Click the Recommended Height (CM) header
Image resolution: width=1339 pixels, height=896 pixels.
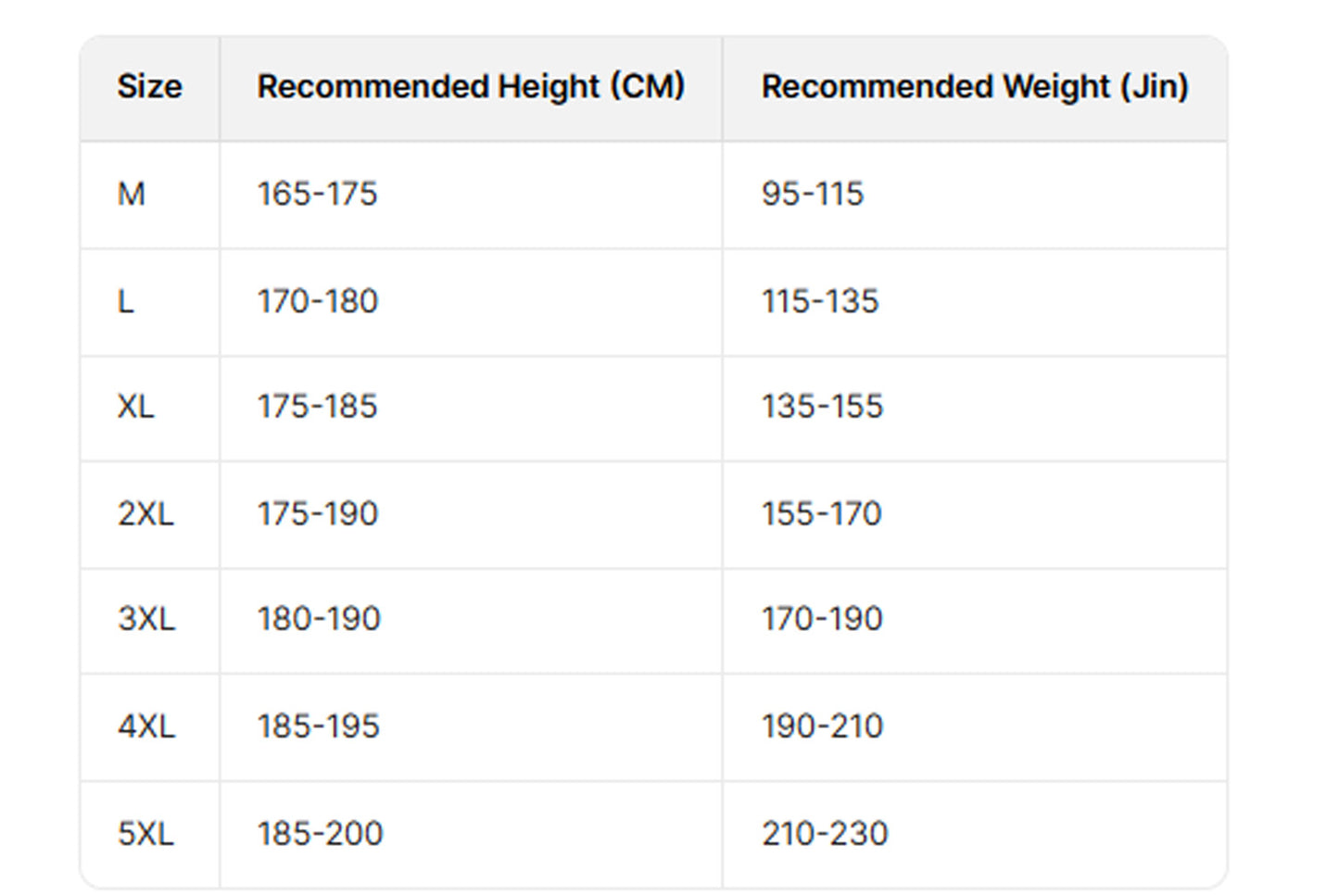(x=471, y=87)
